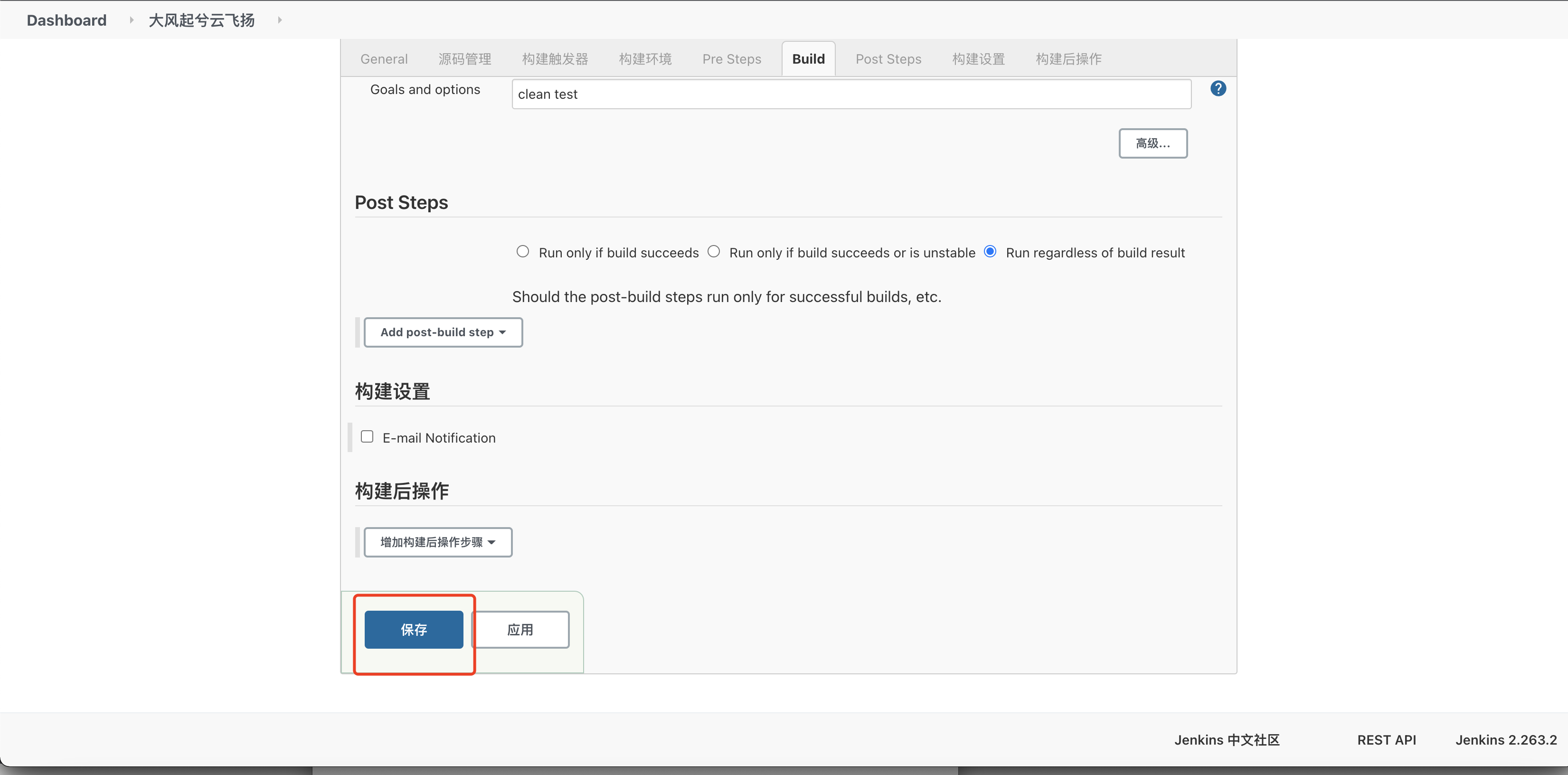This screenshot has height=775, width=1568.
Task: Enable E-mail Notification
Action: click(x=367, y=436)
